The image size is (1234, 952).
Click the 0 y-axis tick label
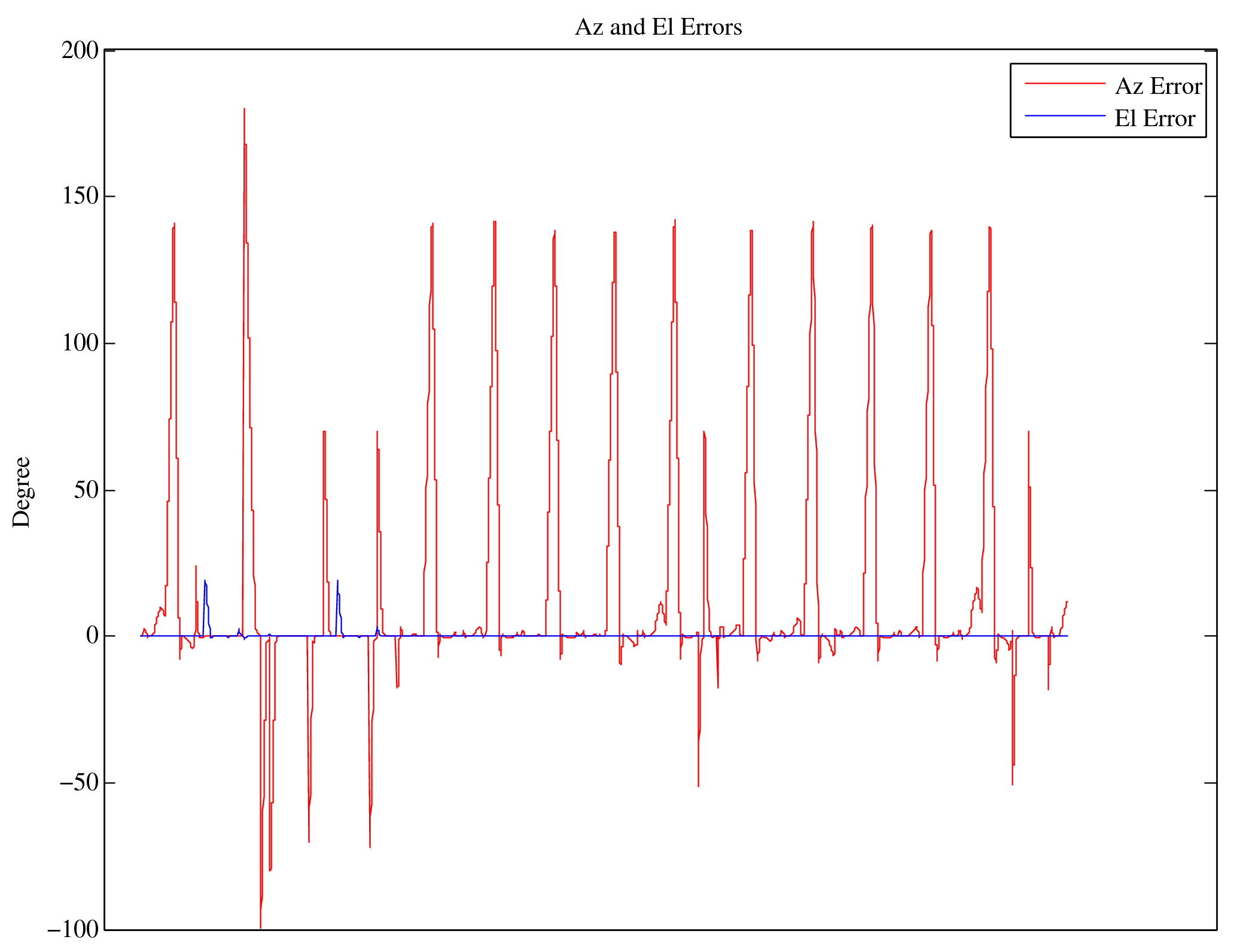(x=92, y=636)
